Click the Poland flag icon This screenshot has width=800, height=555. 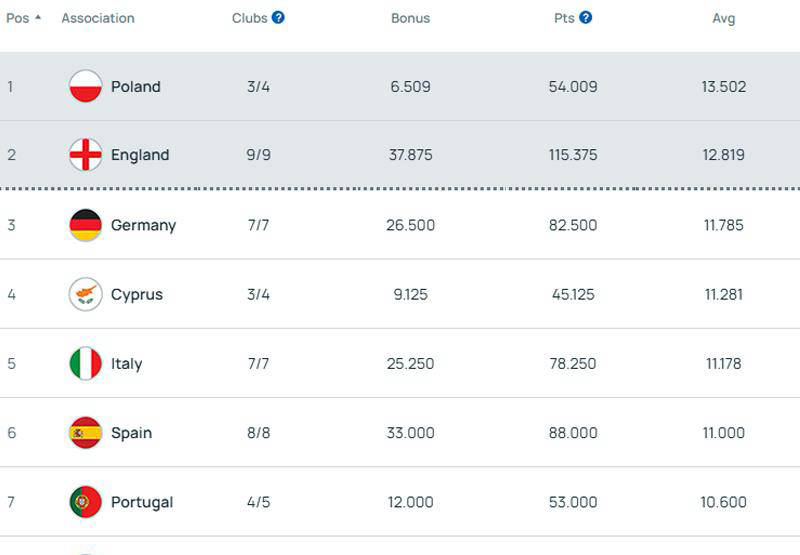click(86, 87)
